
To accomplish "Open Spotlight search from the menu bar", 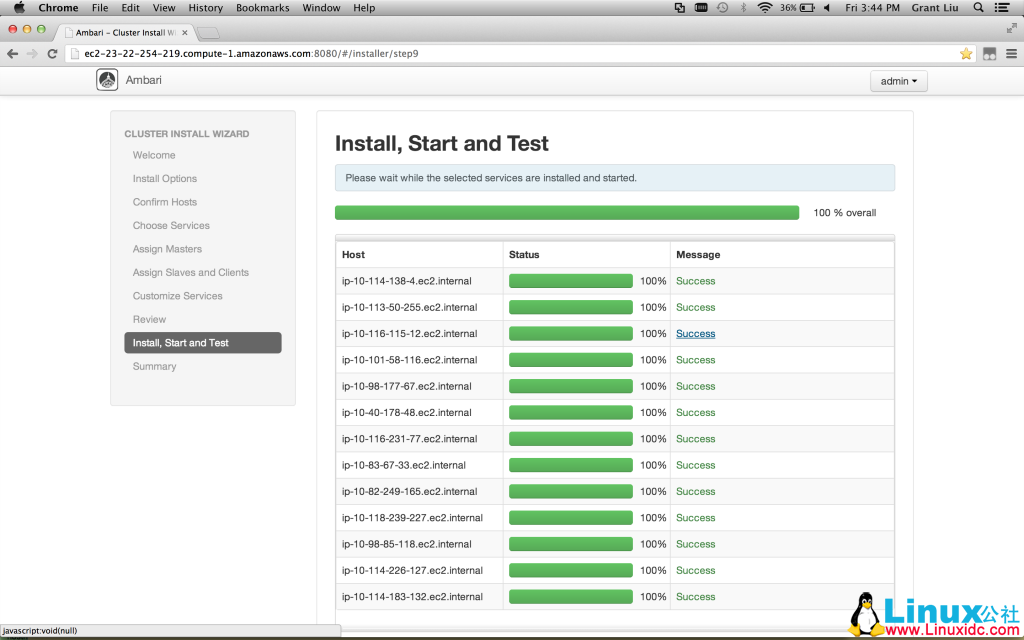I will (977, 7).
